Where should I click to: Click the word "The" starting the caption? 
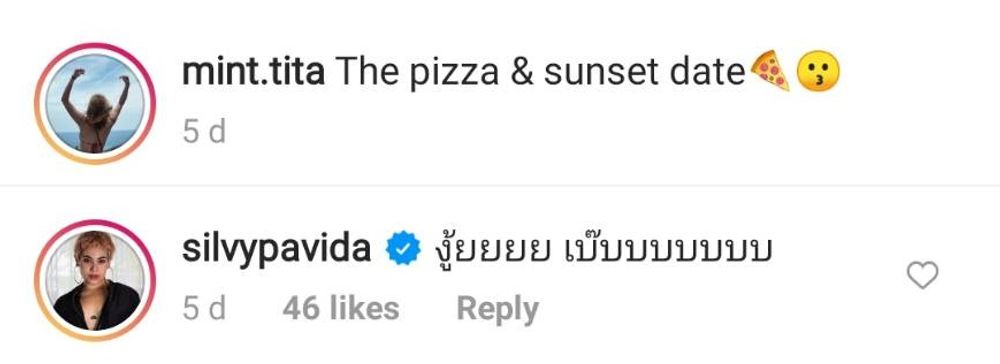(367, 73)
